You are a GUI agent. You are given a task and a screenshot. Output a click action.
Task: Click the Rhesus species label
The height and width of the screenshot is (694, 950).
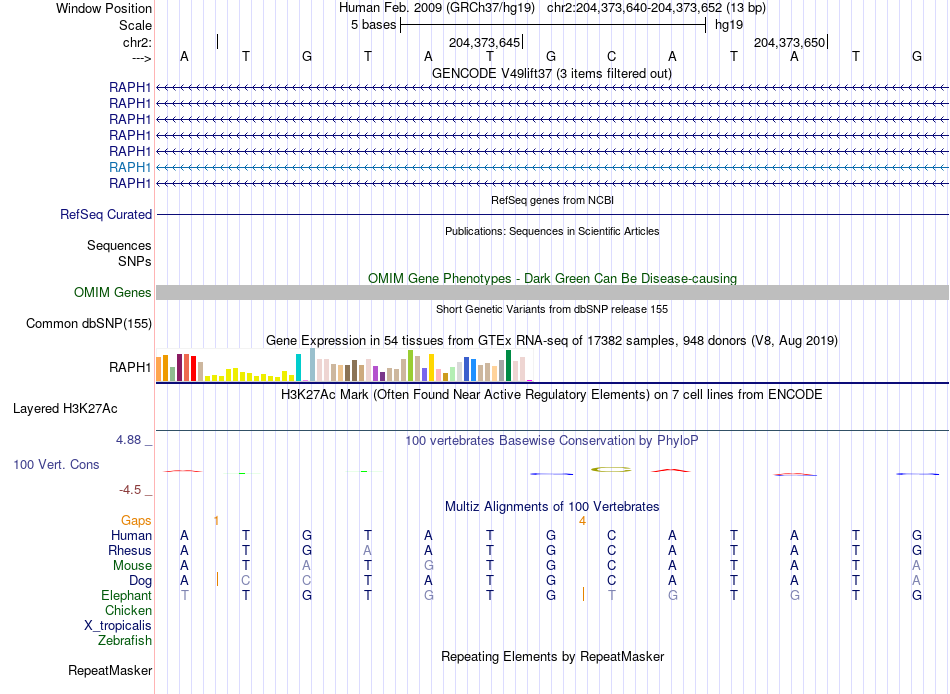[x=130, y=551]
